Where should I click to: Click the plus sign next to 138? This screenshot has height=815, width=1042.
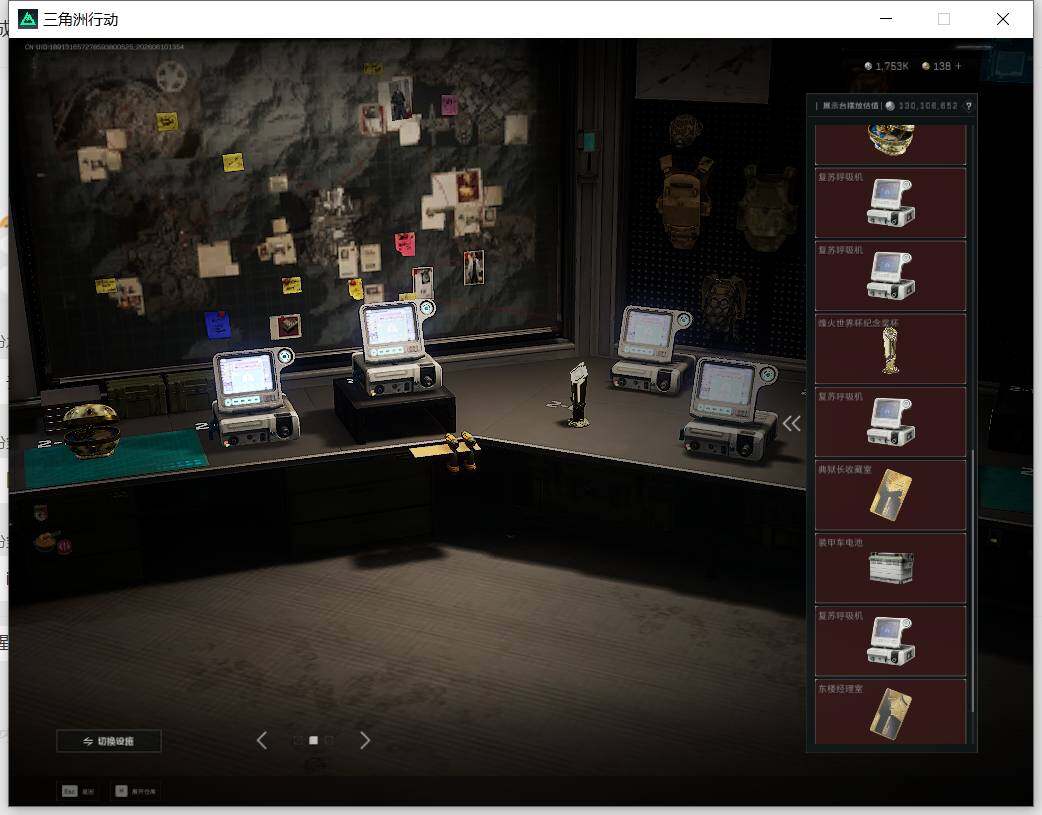(x=958, y=66)
